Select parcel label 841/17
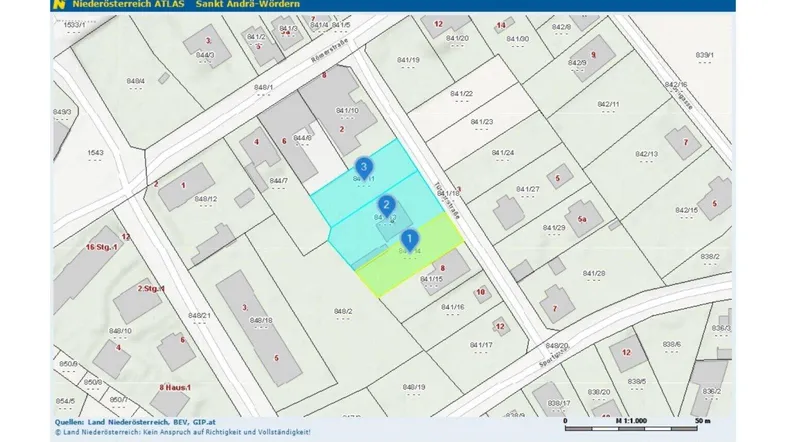This screenshot has height=442, width=786. (481, 345)
